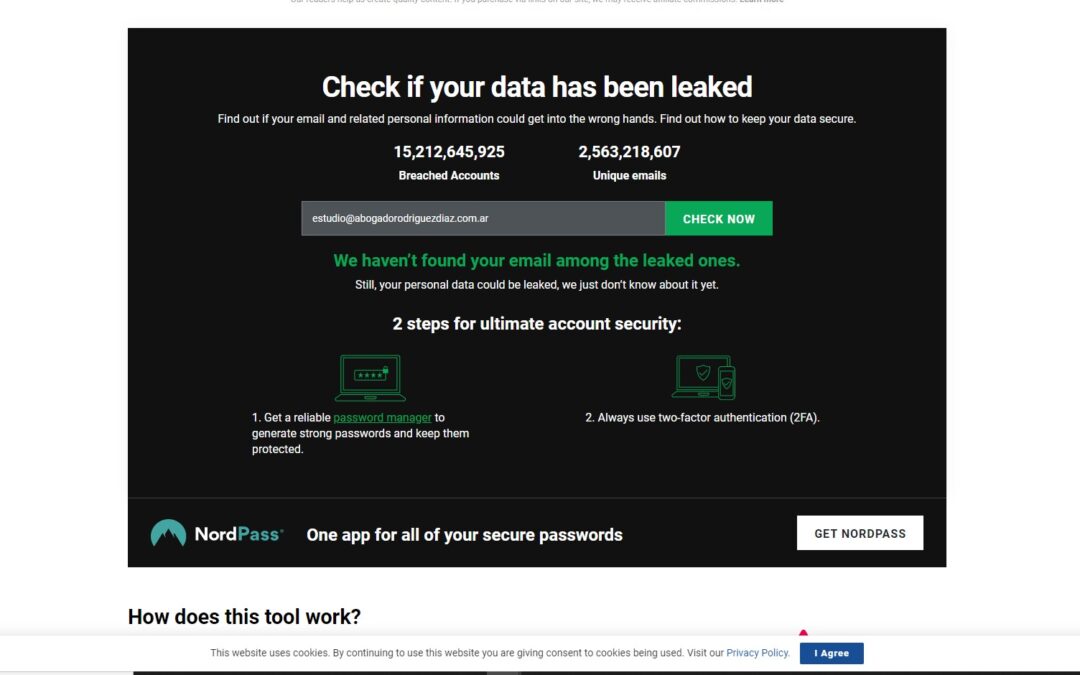Follow the password manager link

point(382,417)
